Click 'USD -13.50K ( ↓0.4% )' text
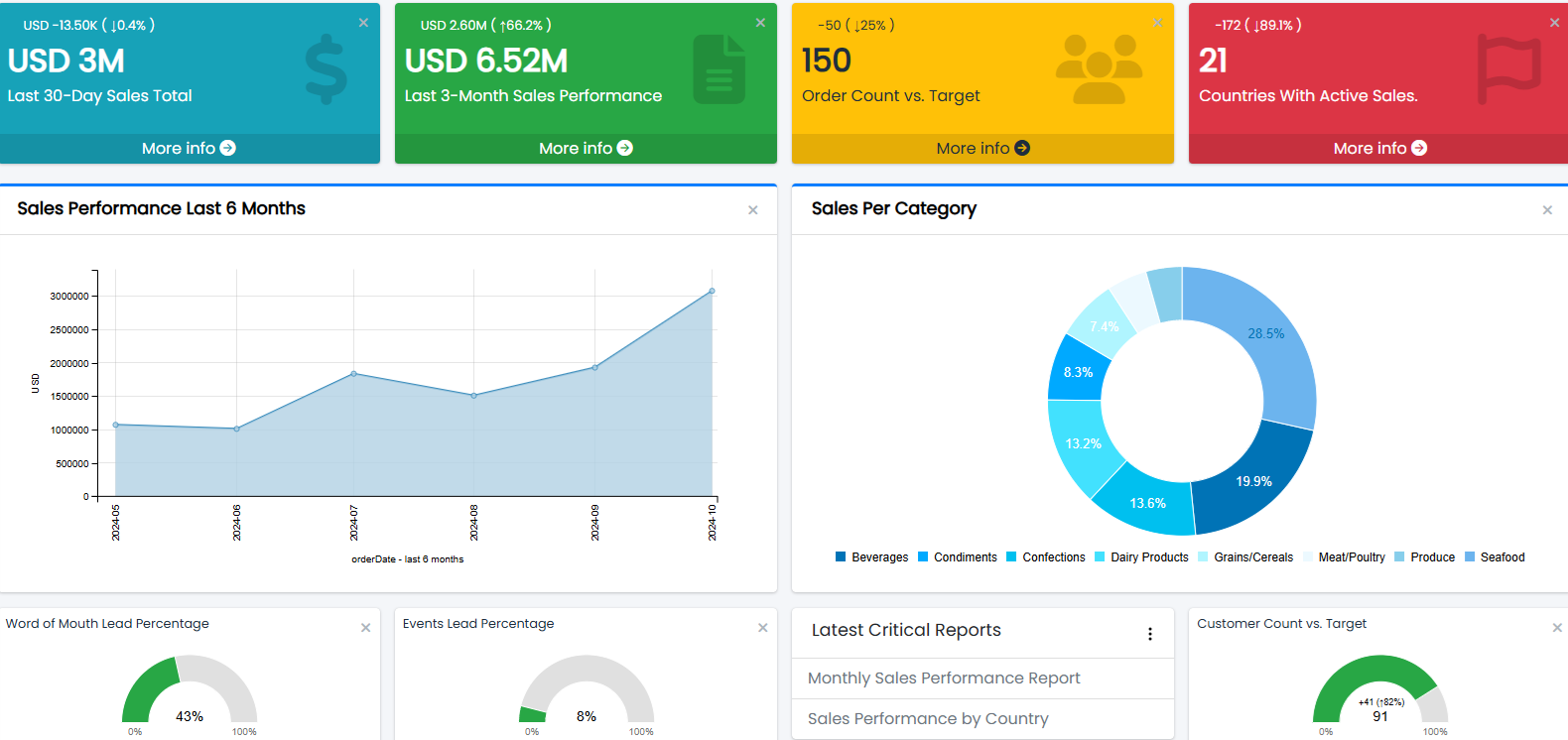 (x=89, y=25)
